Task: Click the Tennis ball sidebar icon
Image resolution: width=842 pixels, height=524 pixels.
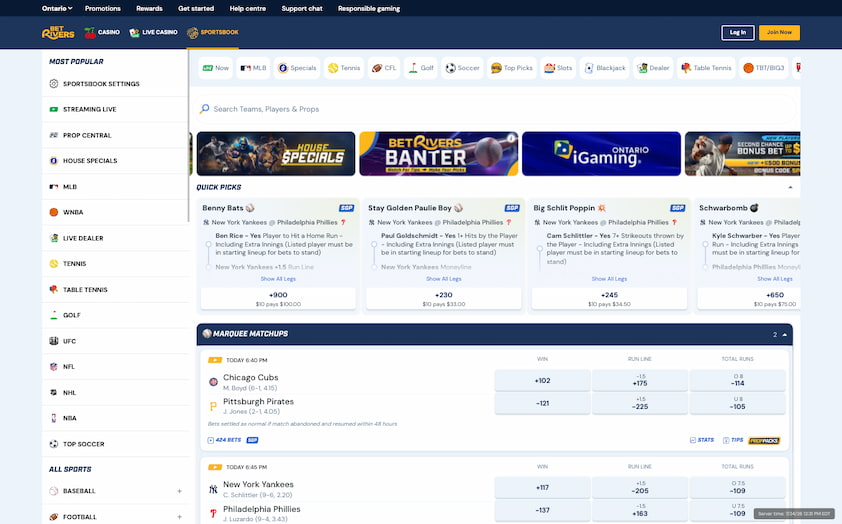Action: click(54, 264)
